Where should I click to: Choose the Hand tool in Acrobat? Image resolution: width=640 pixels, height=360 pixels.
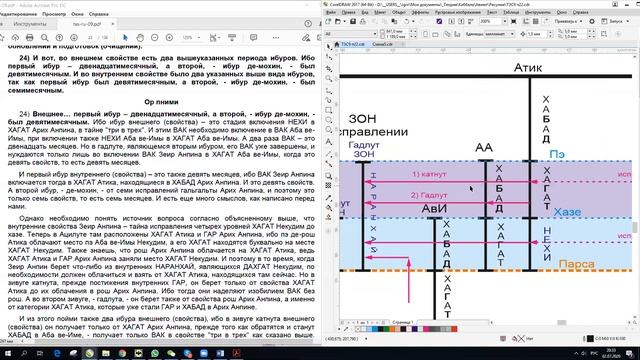(x=140, y=38)
